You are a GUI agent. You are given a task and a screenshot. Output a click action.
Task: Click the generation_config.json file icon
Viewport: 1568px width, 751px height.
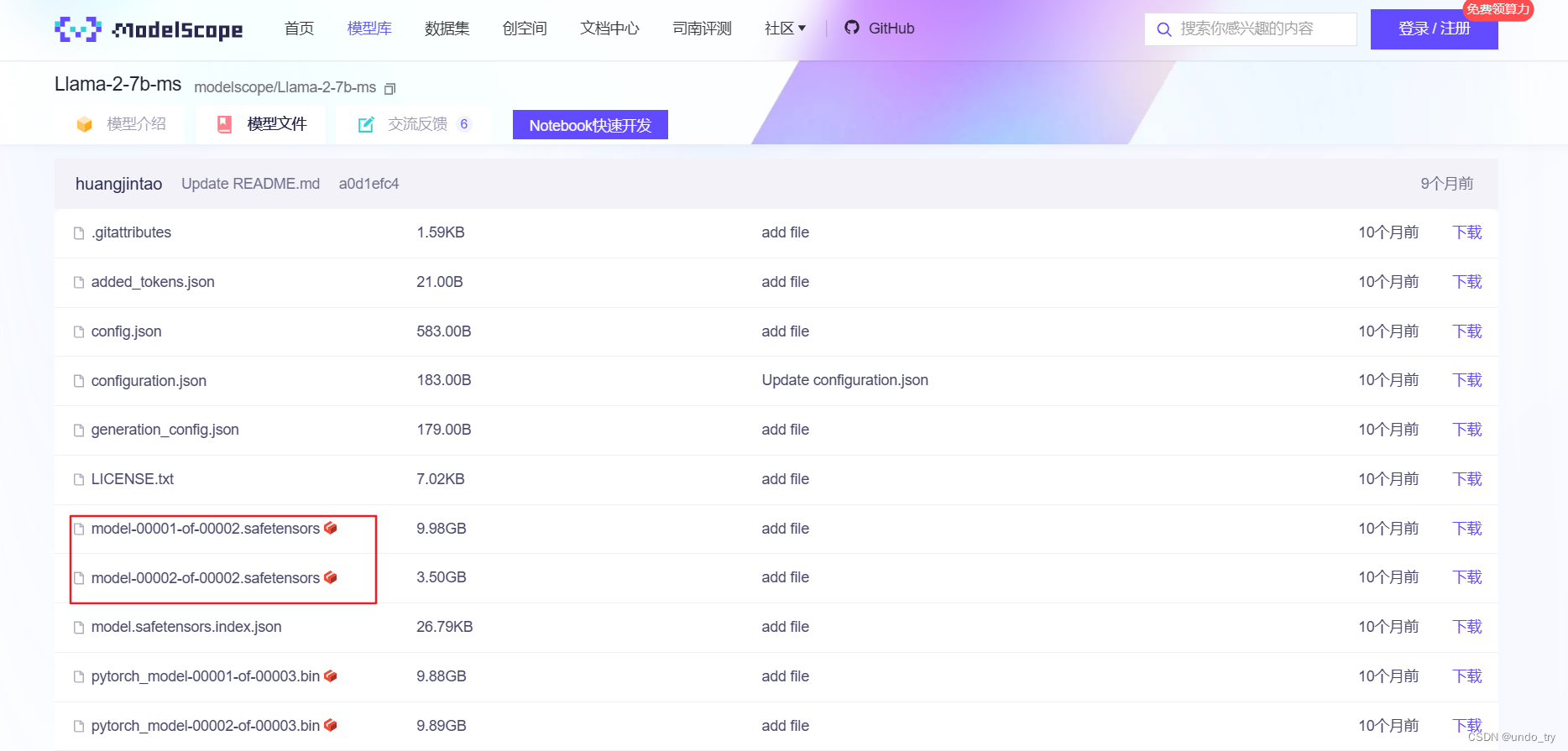pyautogui.click(x=79, y=430)
